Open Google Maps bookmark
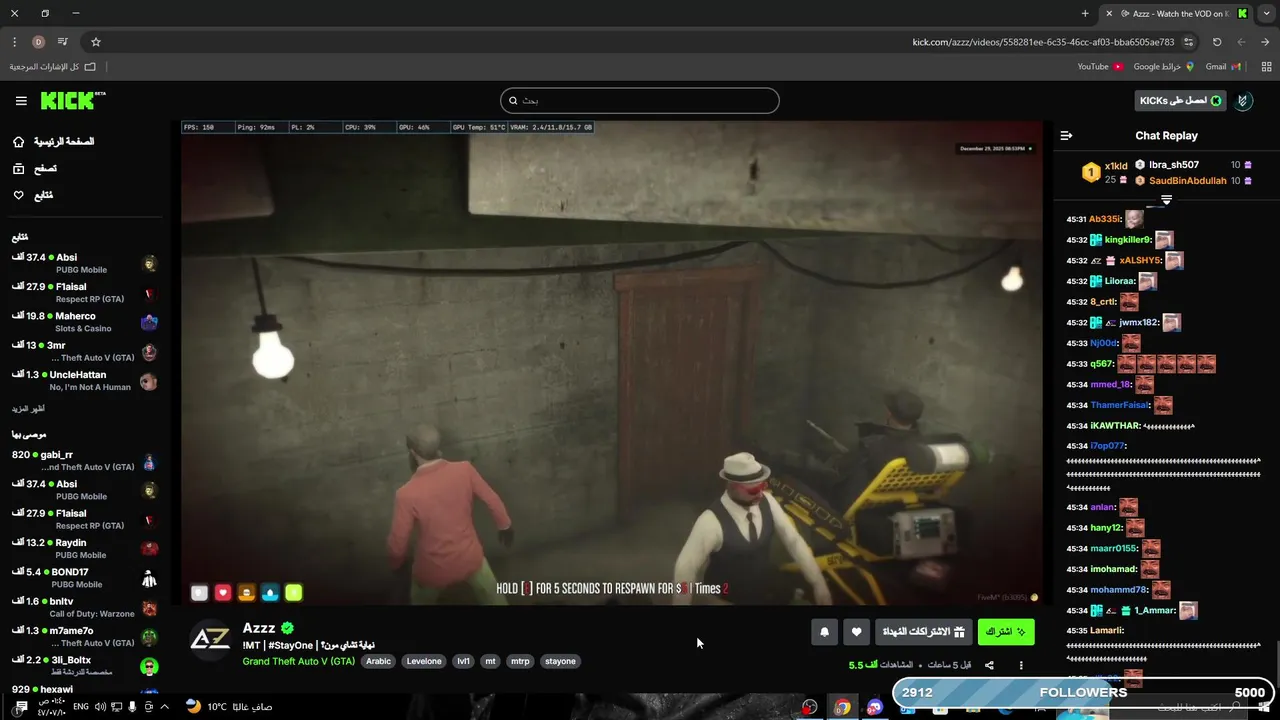Viewport: 1280px width, 720px height. coord(1164,67)
